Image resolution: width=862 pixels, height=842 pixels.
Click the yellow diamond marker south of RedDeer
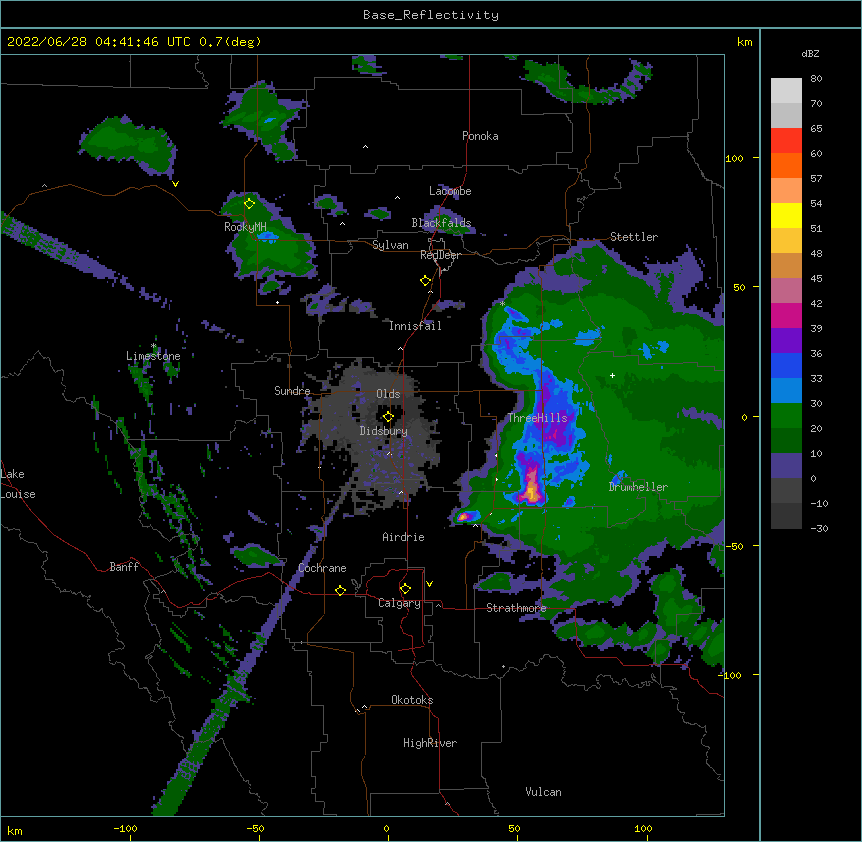pyautogui.click(x=426, y=281)
